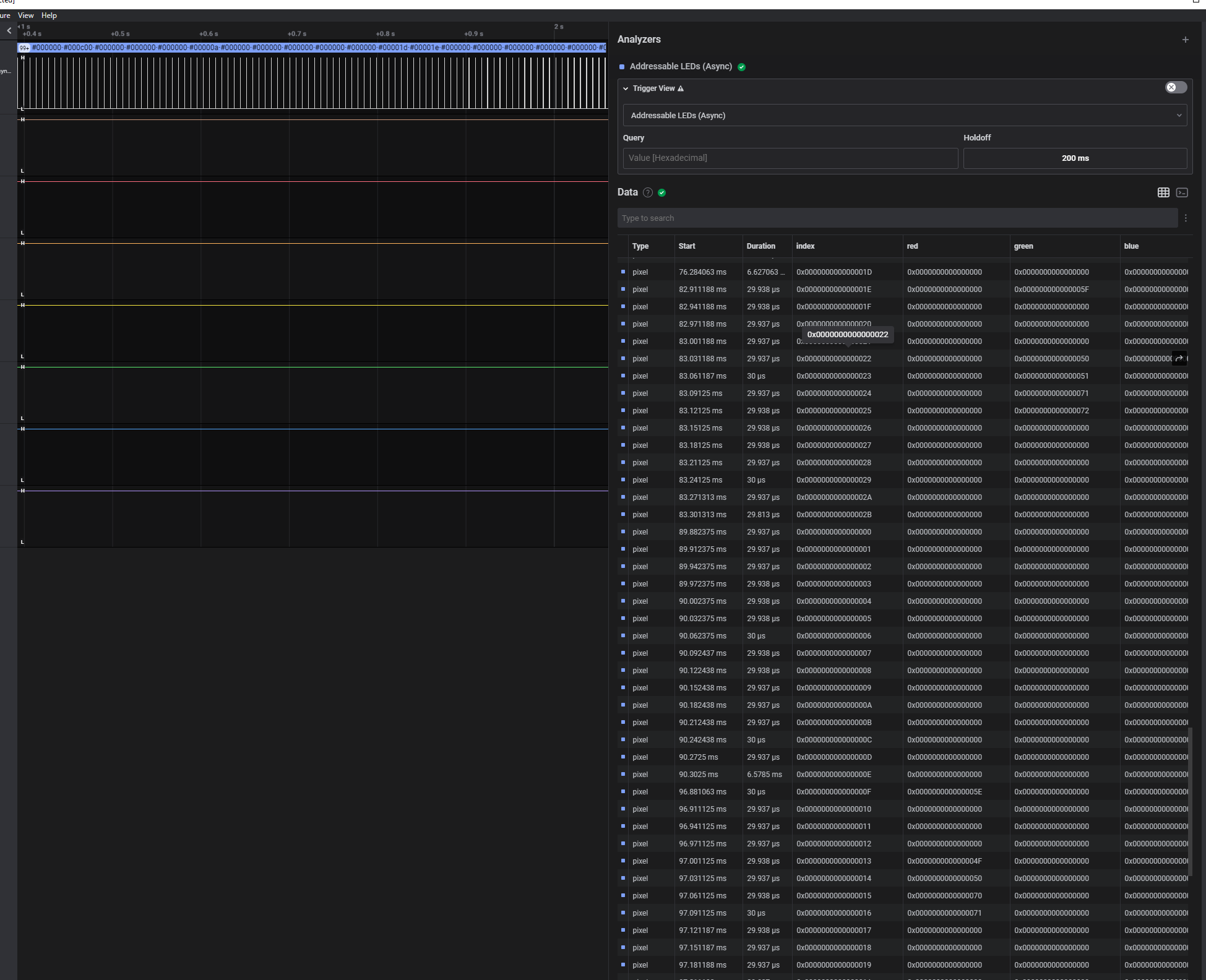
Task: Collapse the sidebar with left arrow
Action: [9, 30]
